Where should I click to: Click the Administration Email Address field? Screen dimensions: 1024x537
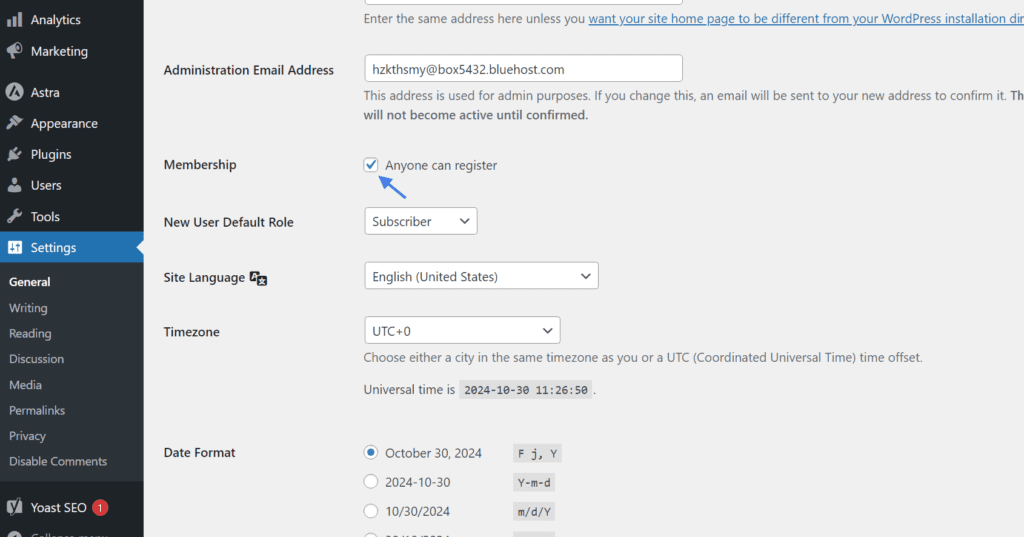(x=523, y=69)
